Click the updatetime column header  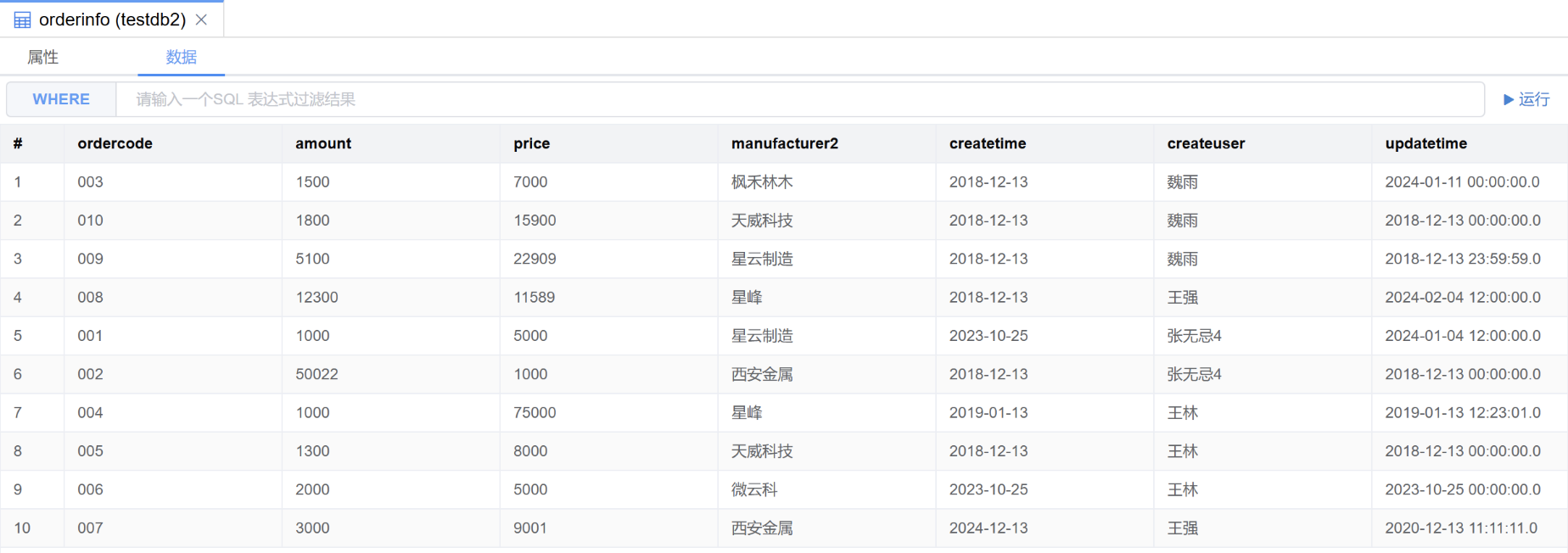[x=1425, y=143]
